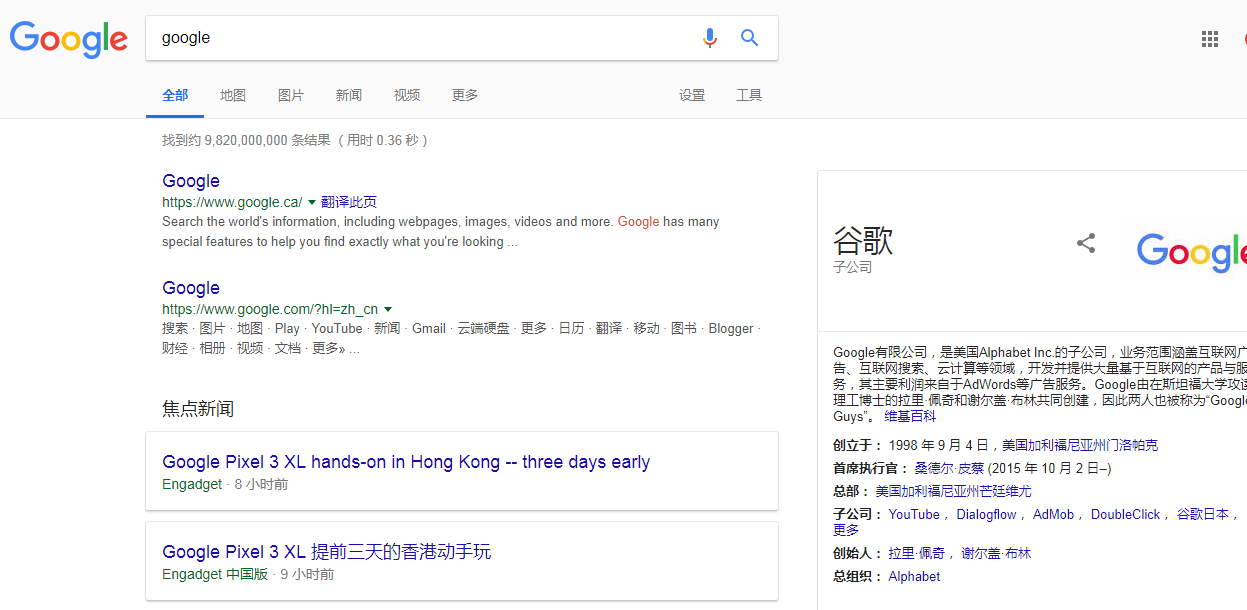This screenshot has width=1247, height=610.
Task: Open the 工具 search tools
Action: point(749,95)
